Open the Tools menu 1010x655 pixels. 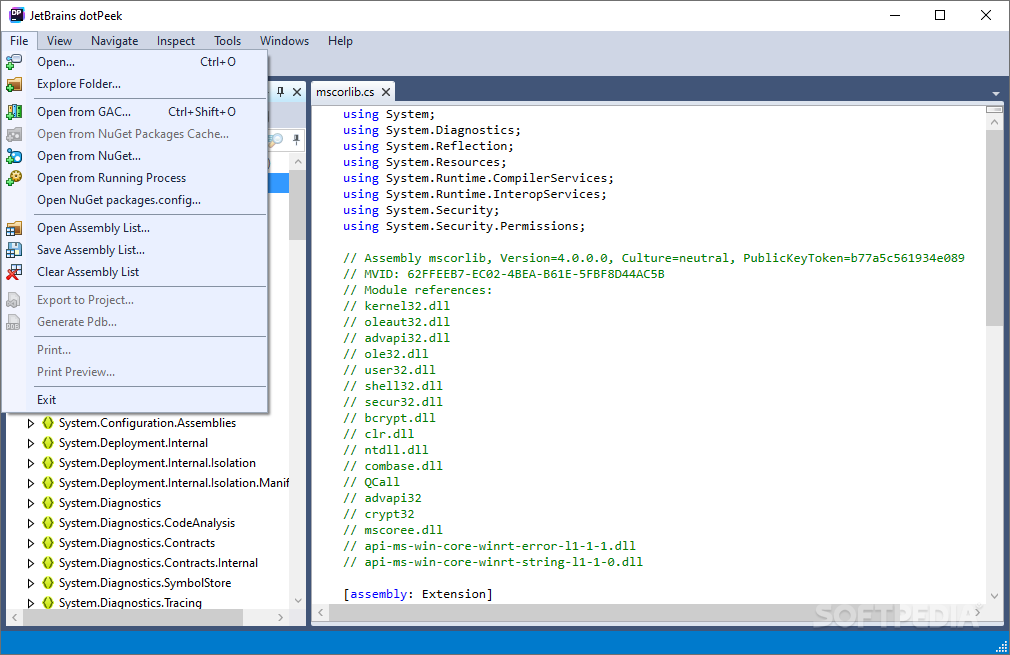[x=227, y=41]
